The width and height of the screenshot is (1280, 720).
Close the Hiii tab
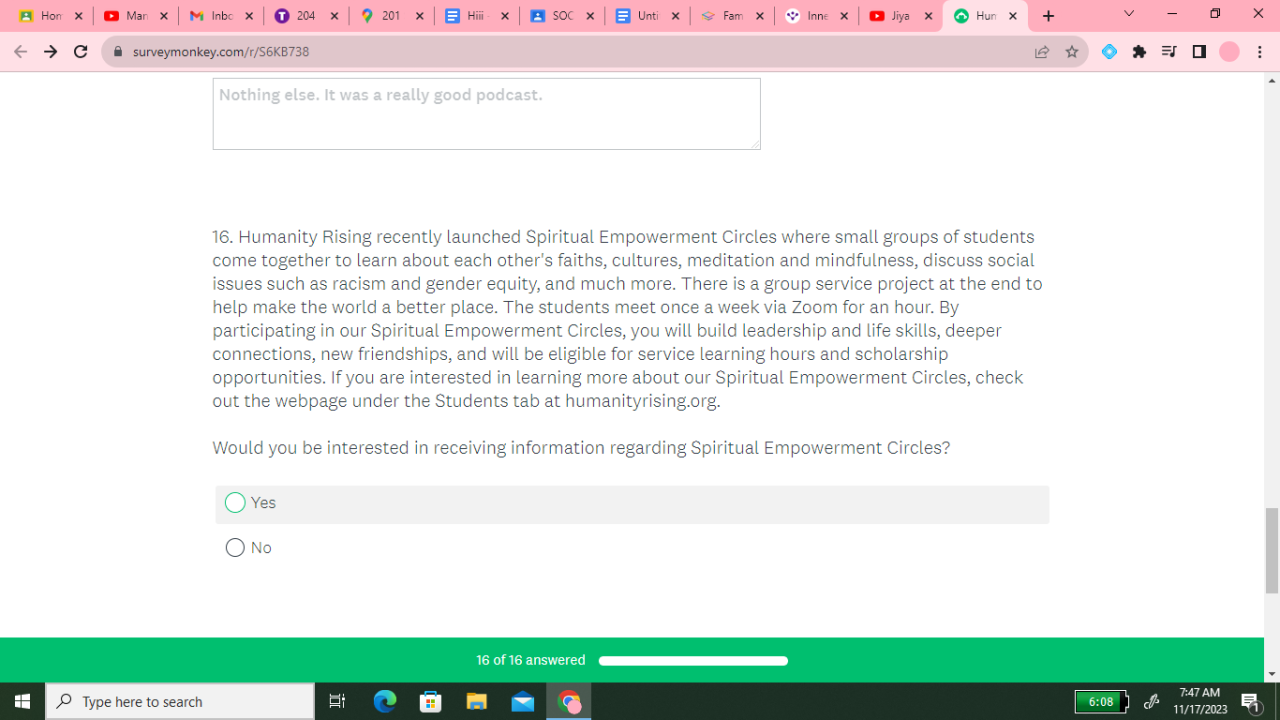click(504, 16)
